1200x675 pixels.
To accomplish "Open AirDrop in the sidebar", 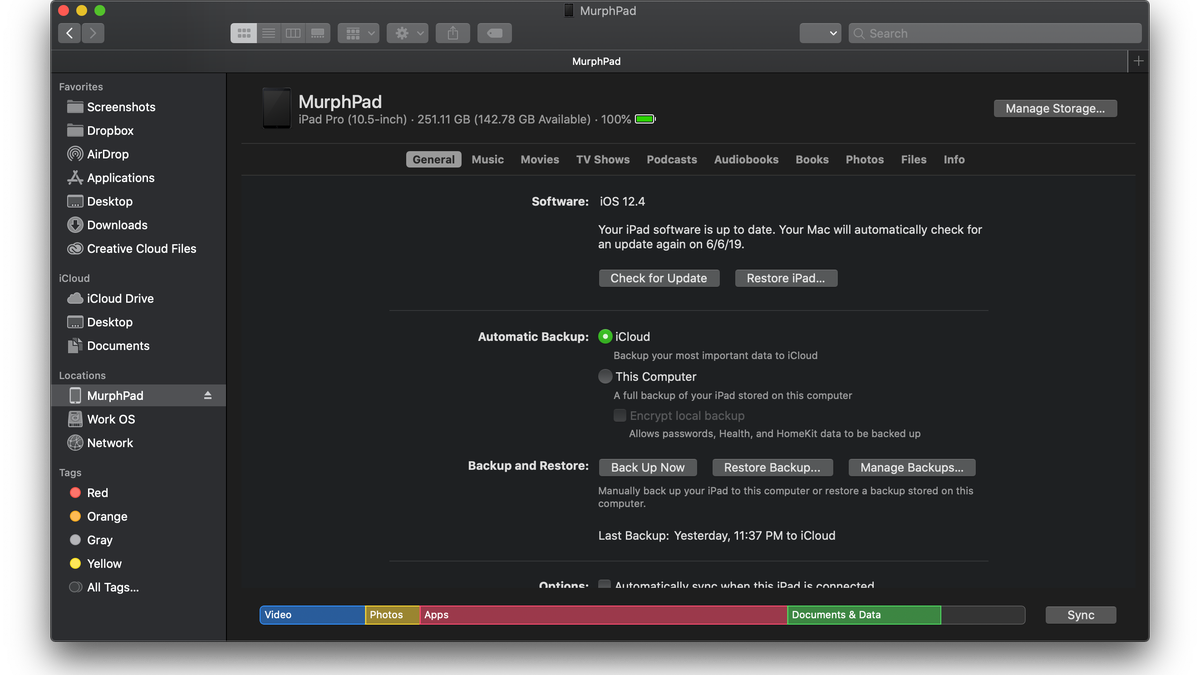I will 138,154.
